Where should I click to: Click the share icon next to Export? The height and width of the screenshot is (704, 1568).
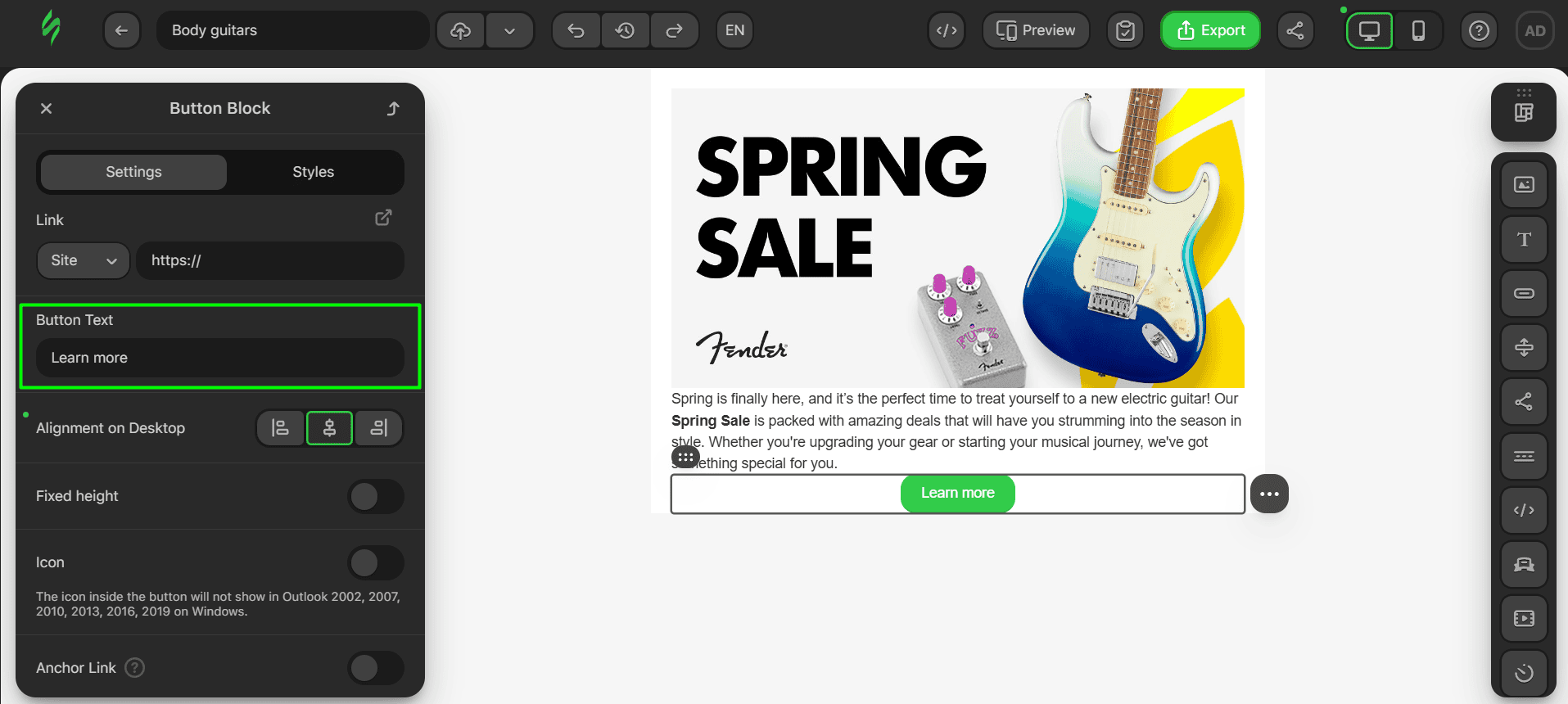[x=1295, y=30]
